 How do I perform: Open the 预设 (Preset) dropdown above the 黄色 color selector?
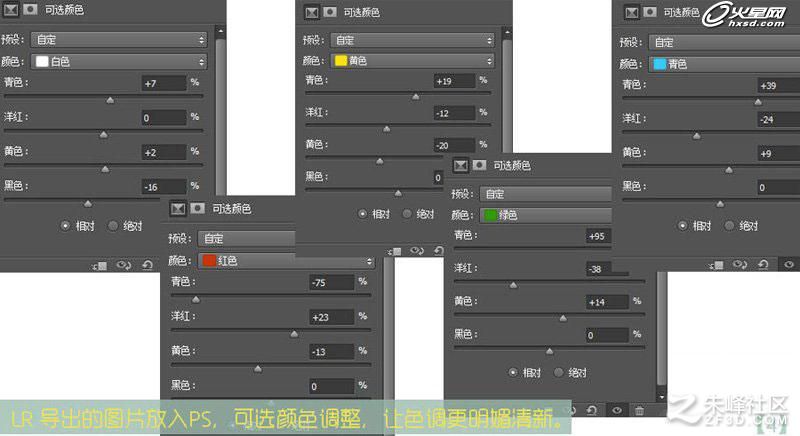pyautogui.click(x=412, y=40)
